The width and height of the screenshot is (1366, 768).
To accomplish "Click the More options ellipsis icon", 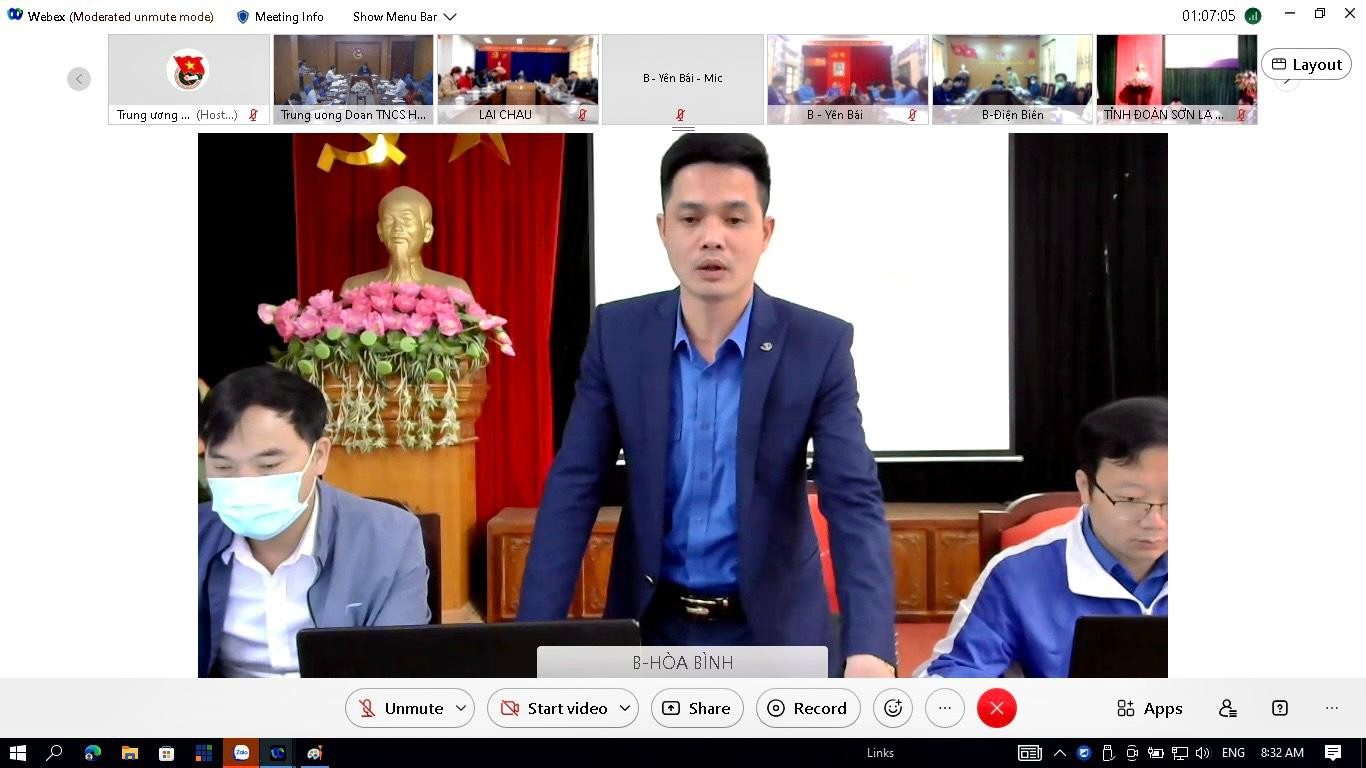I will pos(945,708).
